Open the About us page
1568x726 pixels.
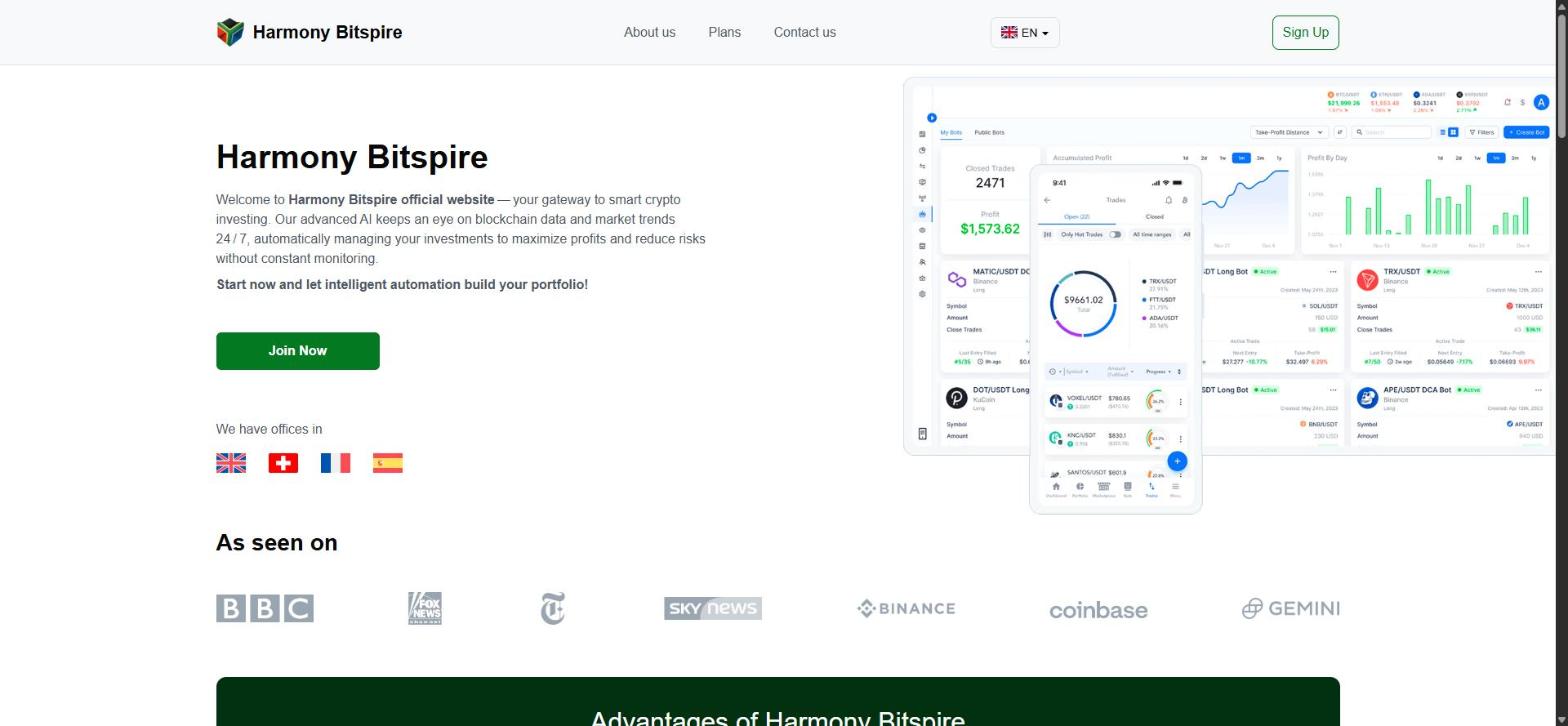649,32
